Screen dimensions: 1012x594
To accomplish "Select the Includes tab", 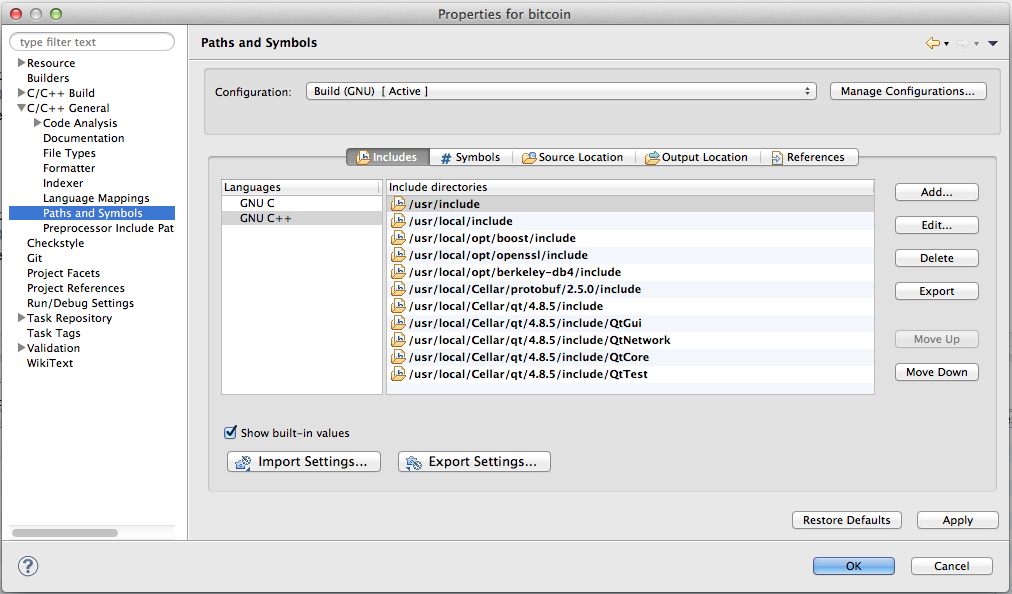I will tap(388, 157).
